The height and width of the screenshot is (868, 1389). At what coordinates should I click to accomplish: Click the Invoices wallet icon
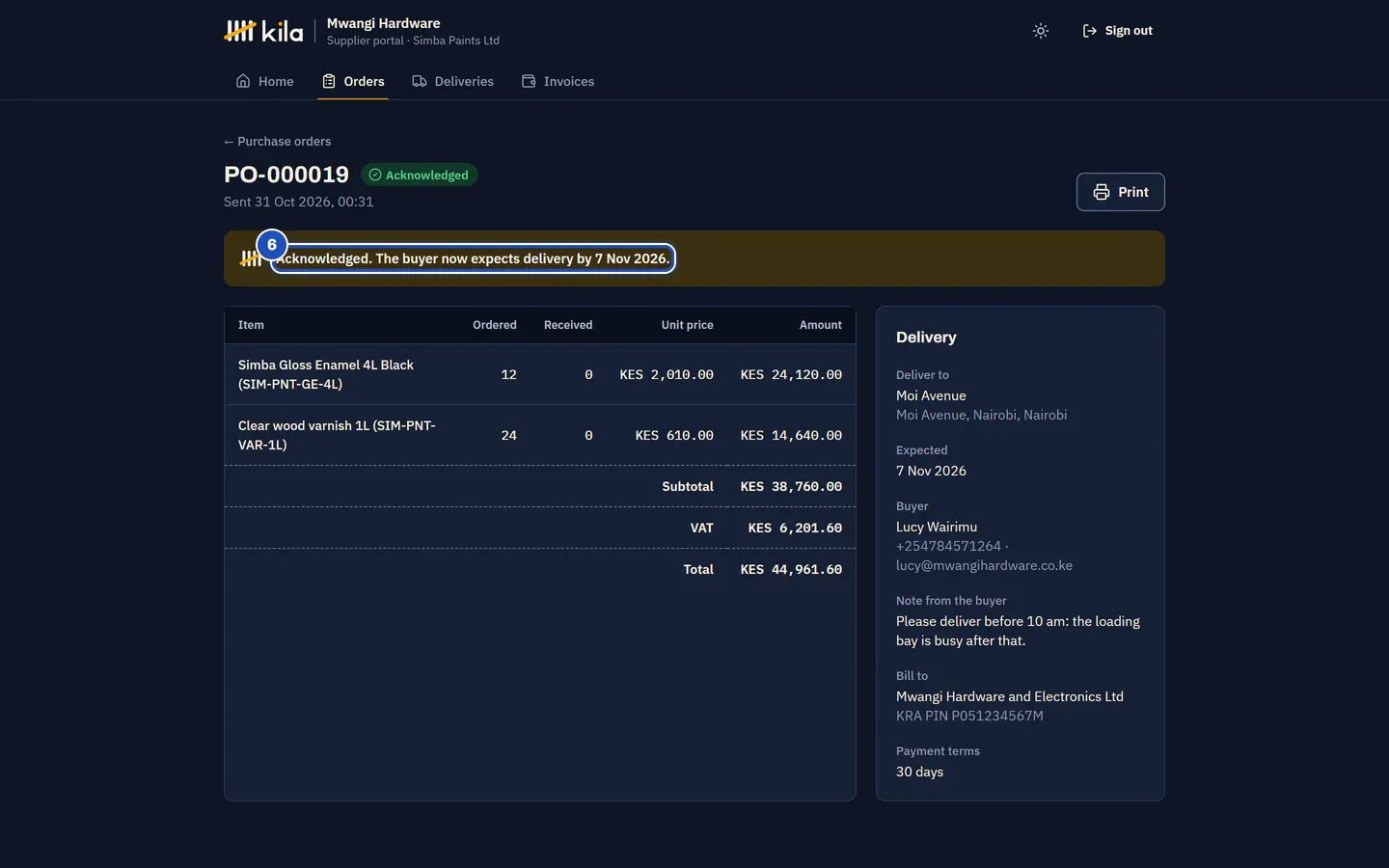529,81
